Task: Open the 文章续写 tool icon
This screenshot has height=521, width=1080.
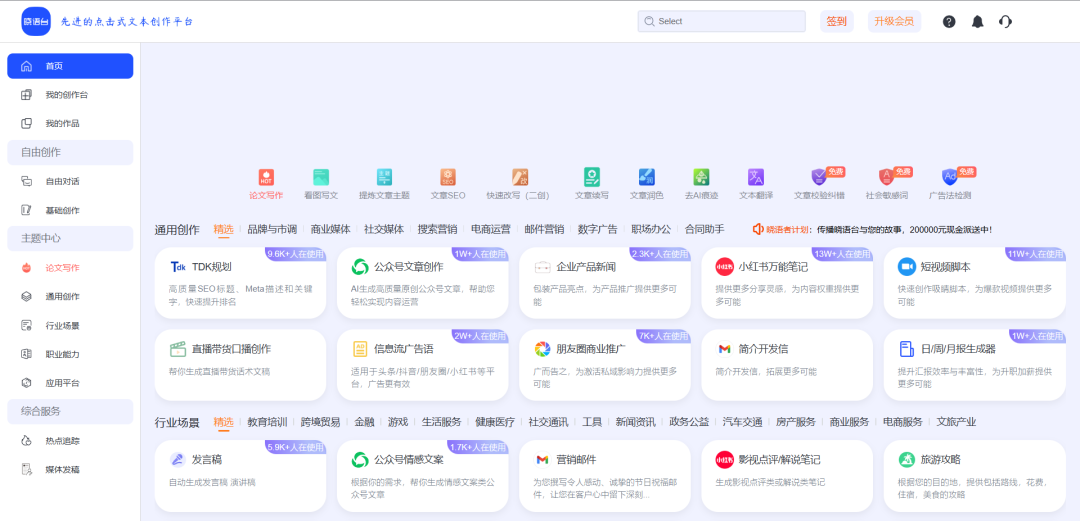Action: 592,177
